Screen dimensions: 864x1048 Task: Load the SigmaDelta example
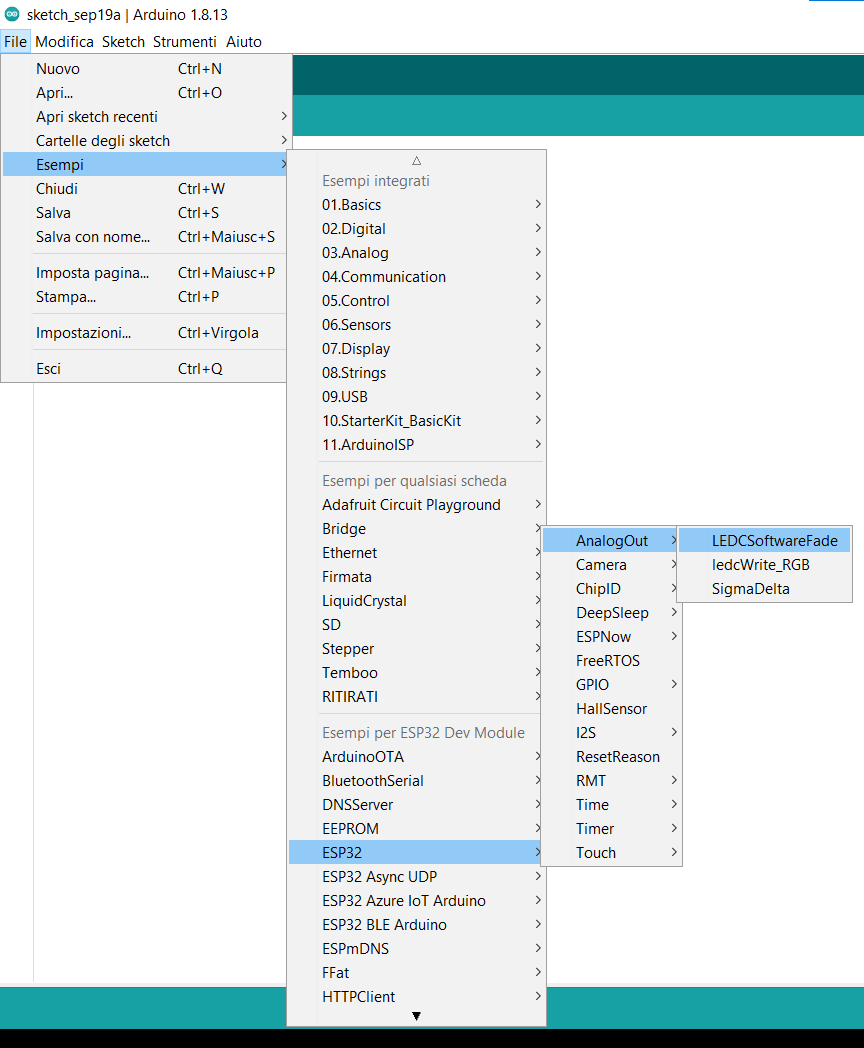tap(765, 589)
